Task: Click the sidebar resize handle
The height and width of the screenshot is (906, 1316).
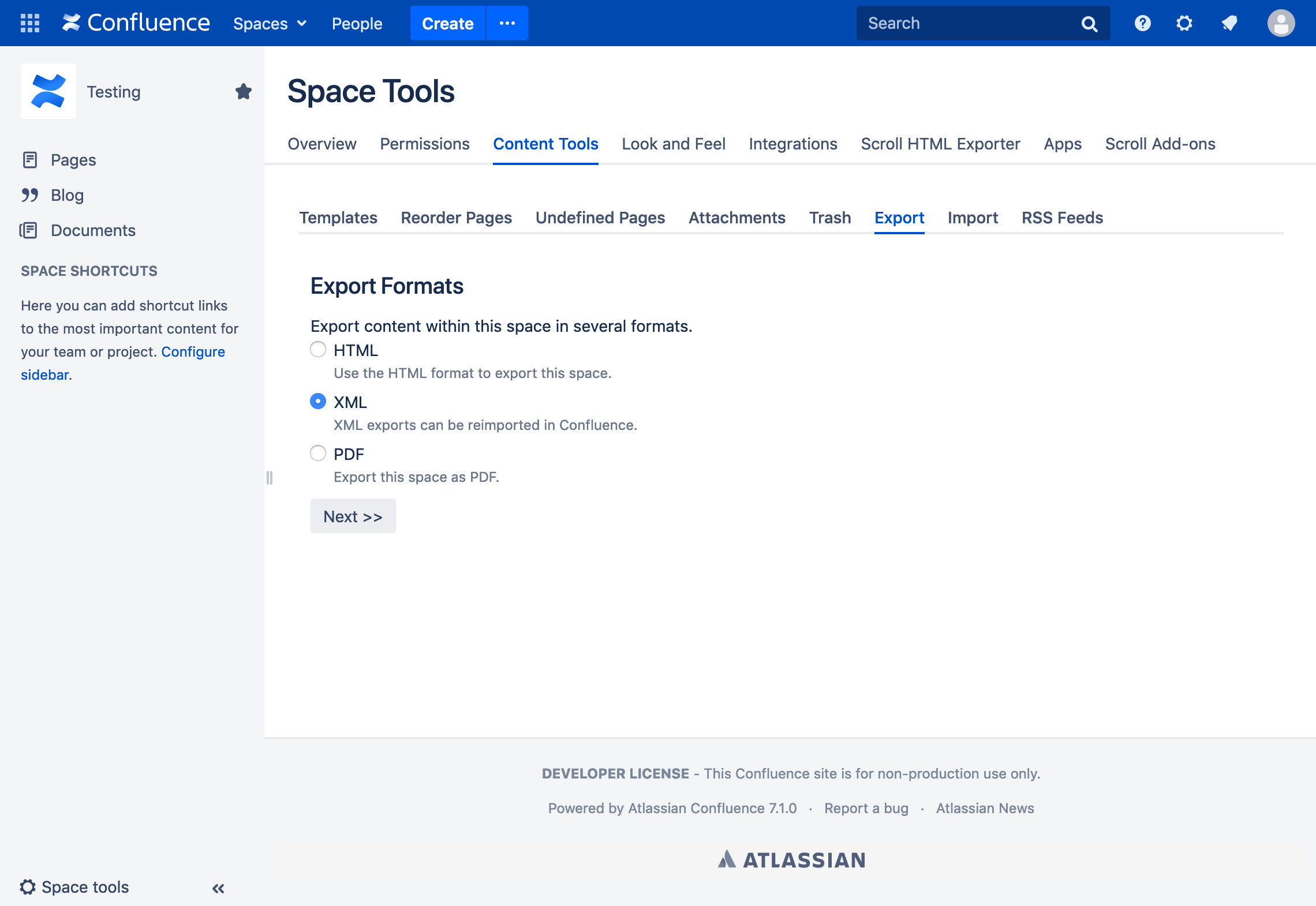Action: coord(270,478)
